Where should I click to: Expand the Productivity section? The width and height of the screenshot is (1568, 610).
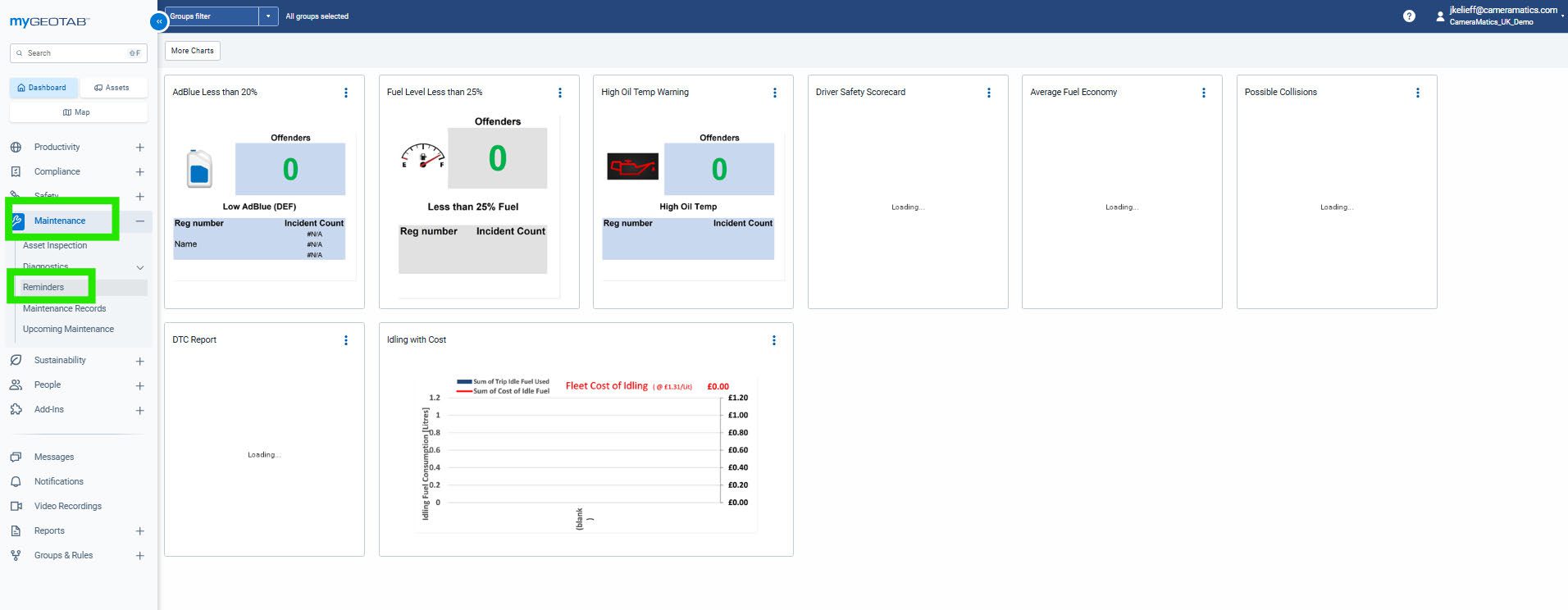pyautogui.click(x=139, y=148)
